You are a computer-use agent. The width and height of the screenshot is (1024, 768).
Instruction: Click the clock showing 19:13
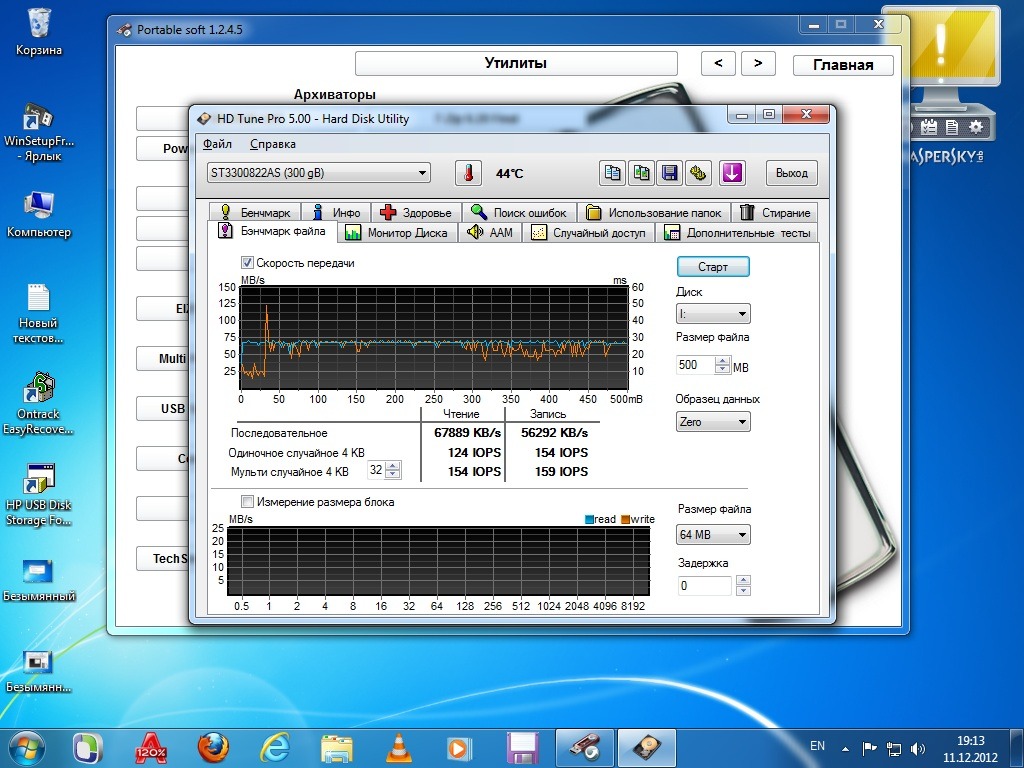coord(970,741)
